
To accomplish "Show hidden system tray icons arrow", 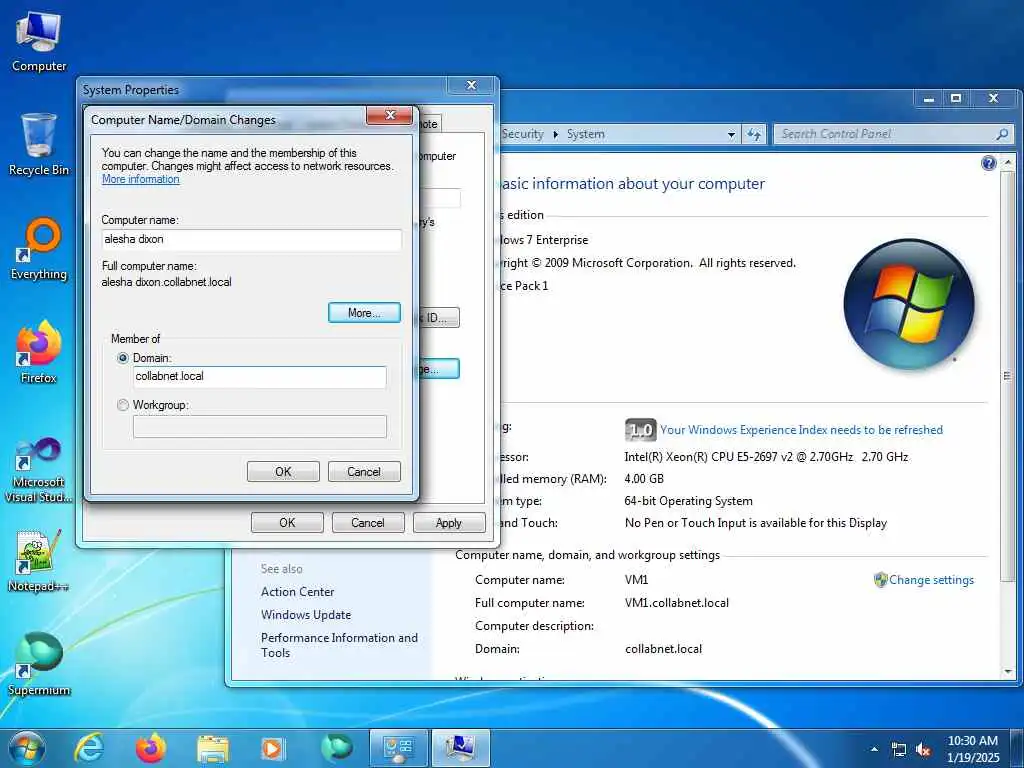I will [874, 749].
